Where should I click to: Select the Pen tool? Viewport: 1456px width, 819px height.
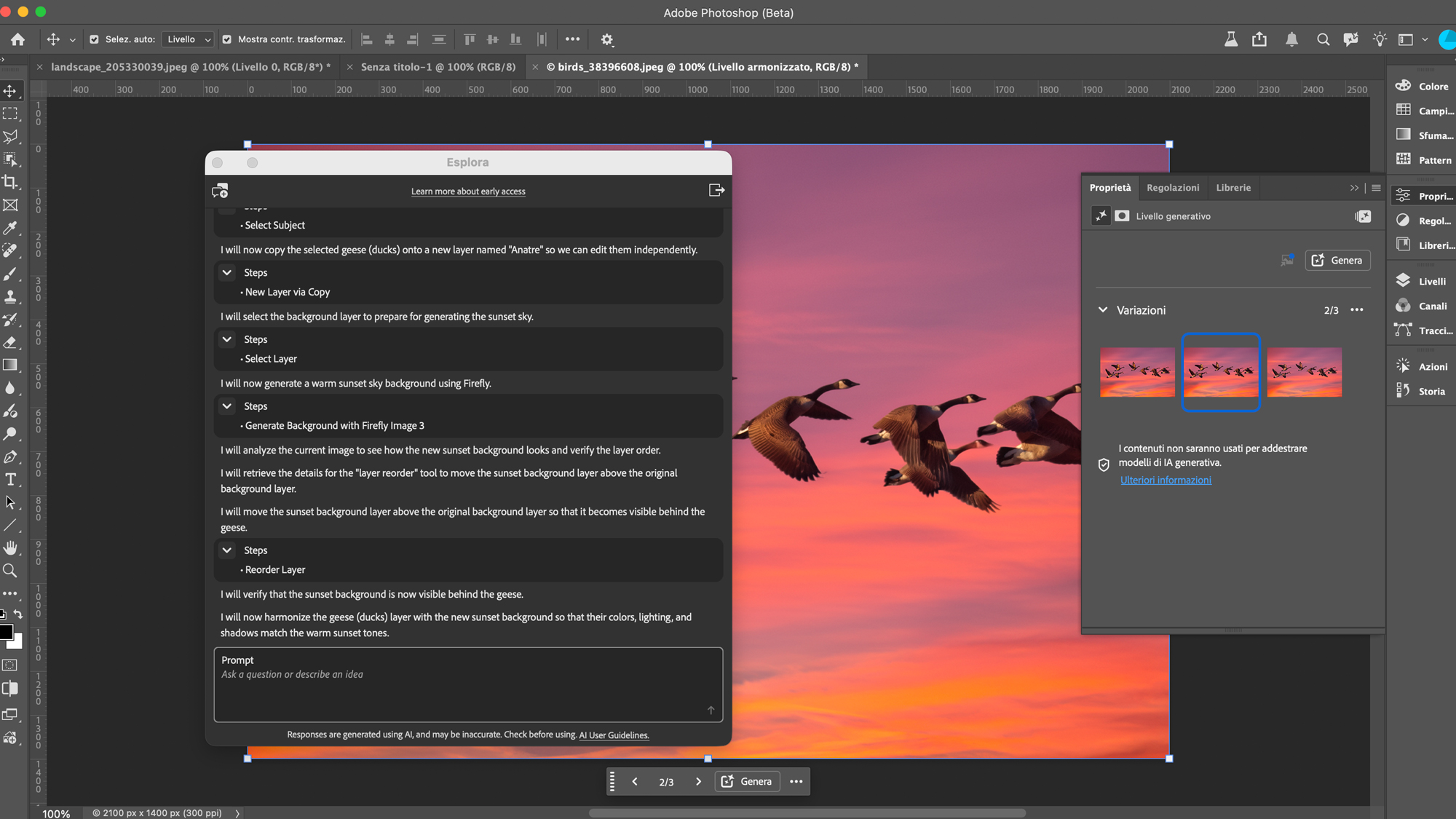pos(10,456)
